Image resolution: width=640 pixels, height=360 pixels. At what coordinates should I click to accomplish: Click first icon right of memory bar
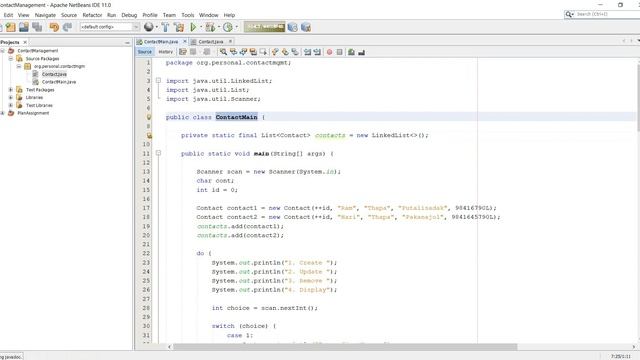(x=293, y=27)
